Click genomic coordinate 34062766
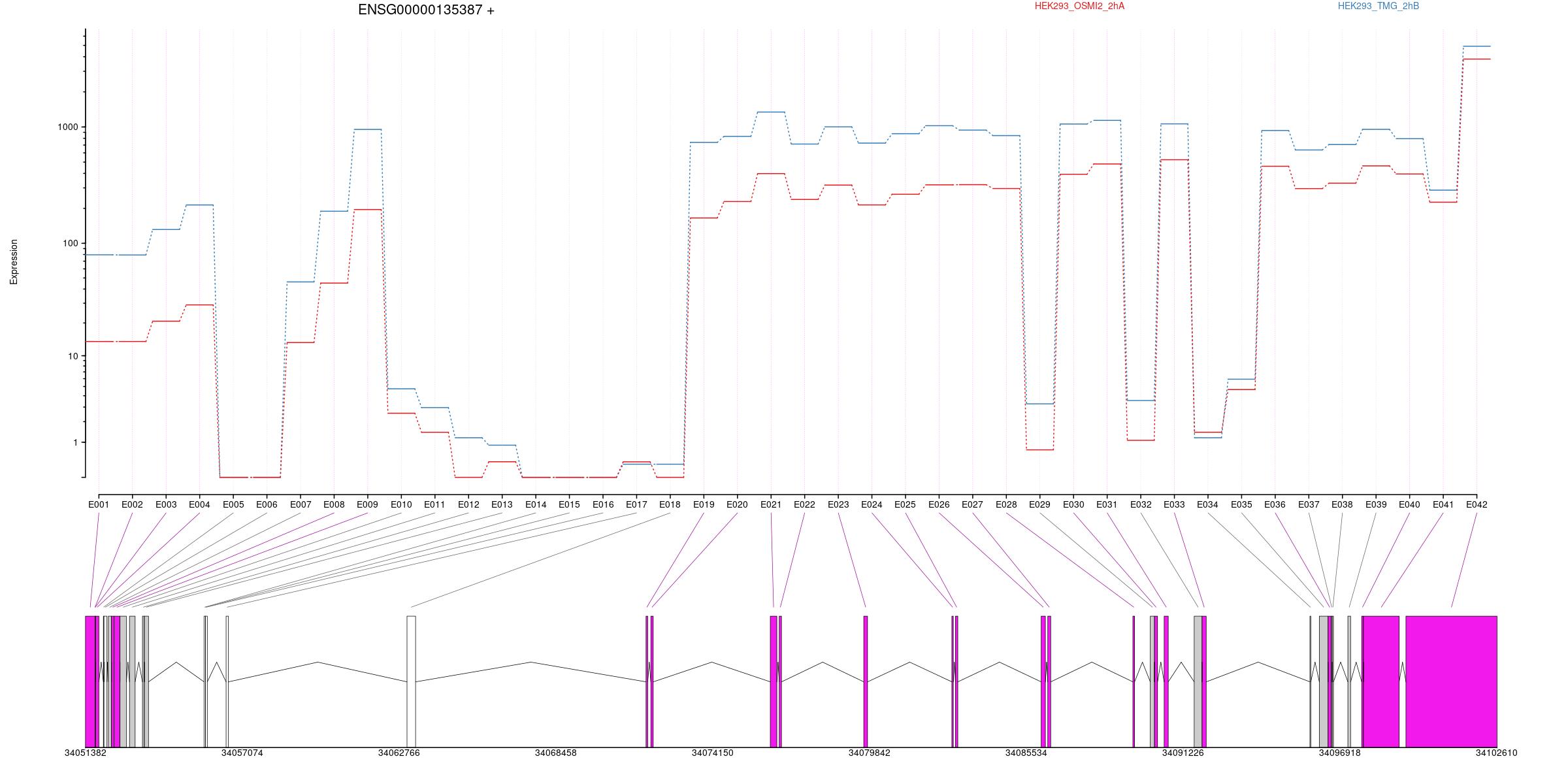Image resolution: width=1568 pixels, height=784 pixels. tap(399, 753)
